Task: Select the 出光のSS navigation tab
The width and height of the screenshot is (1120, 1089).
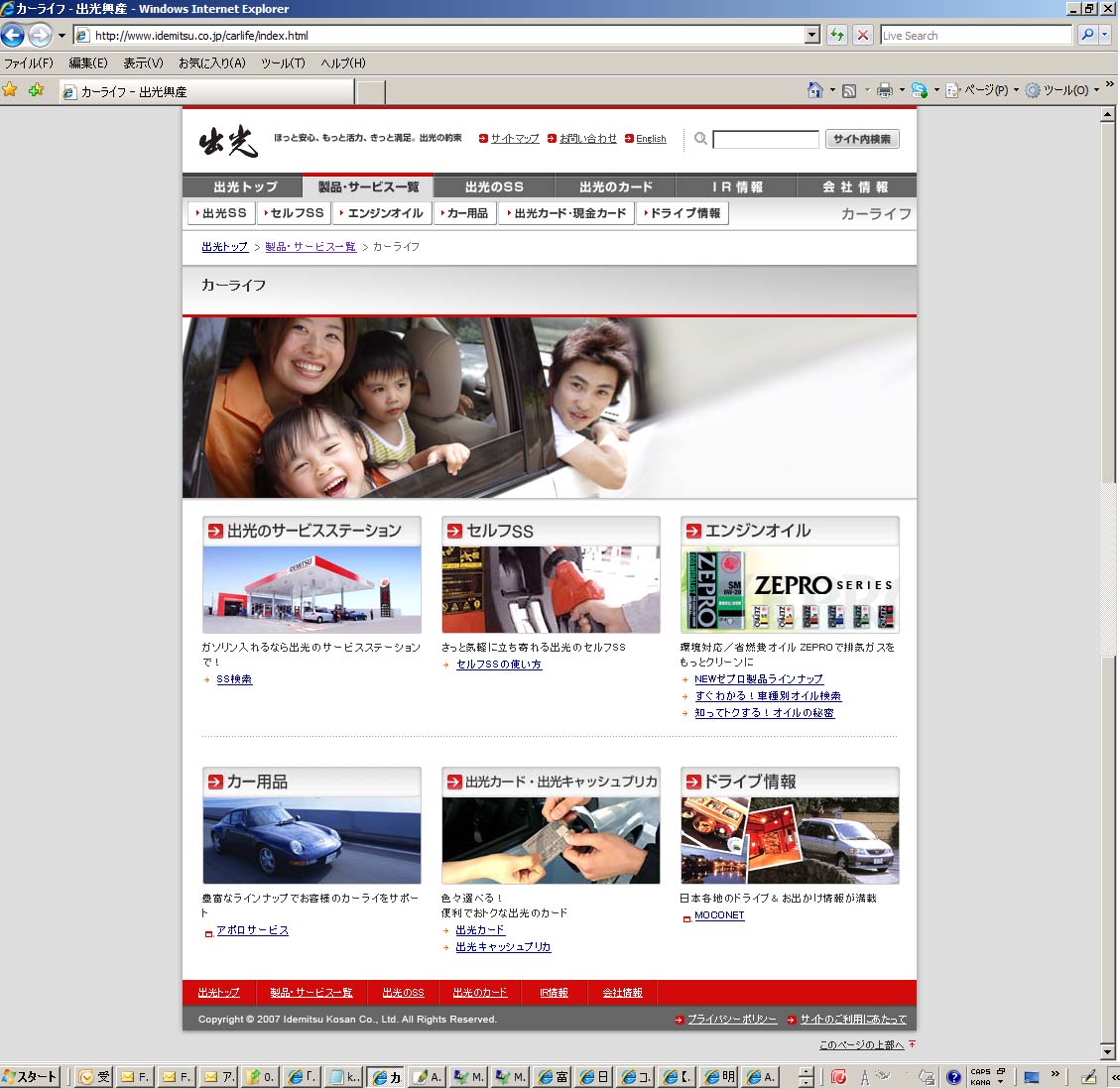Action: coord(494,186)
